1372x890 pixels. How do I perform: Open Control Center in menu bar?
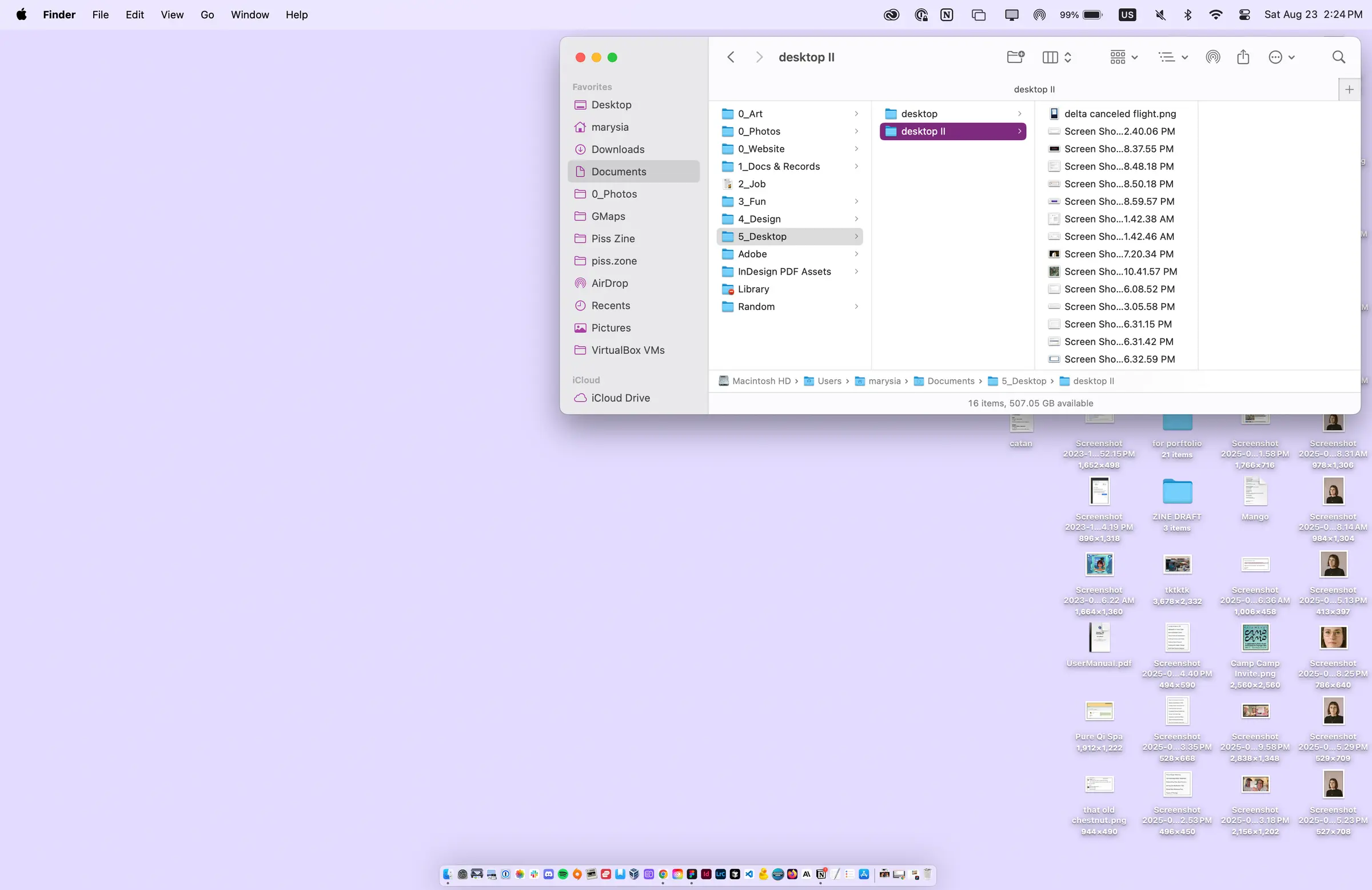click(x=1244, y=15)
